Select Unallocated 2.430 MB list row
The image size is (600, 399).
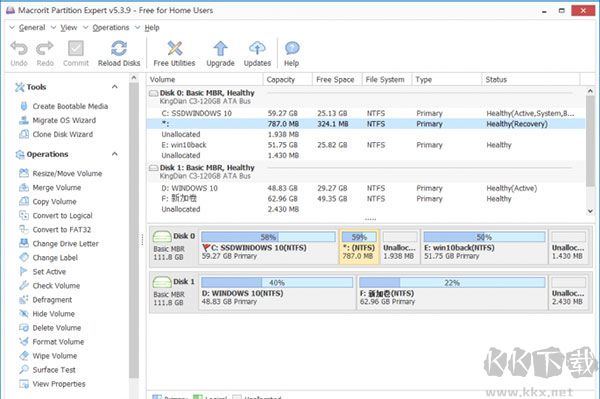coord(366,209)
